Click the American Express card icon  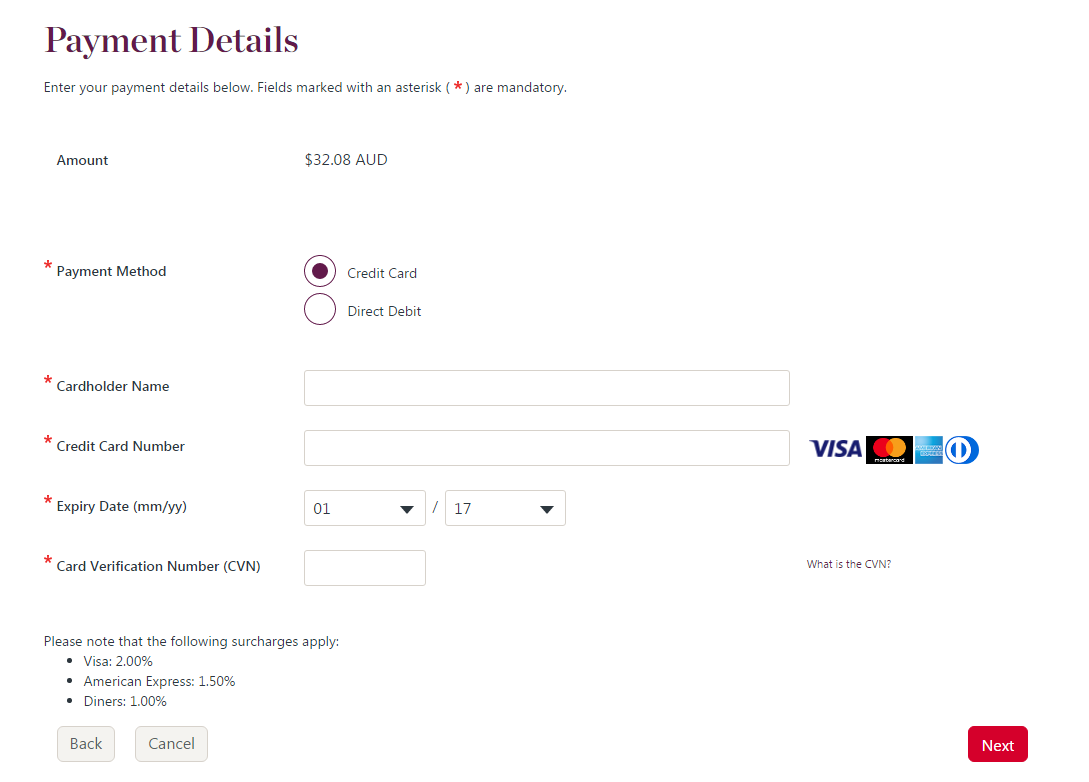coord(927,450)
